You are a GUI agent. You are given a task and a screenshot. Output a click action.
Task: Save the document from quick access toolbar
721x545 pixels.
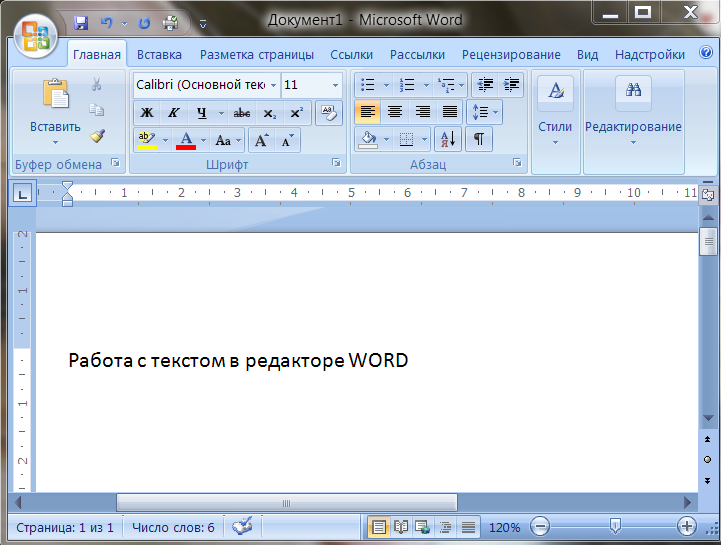(x=81, y=23)
